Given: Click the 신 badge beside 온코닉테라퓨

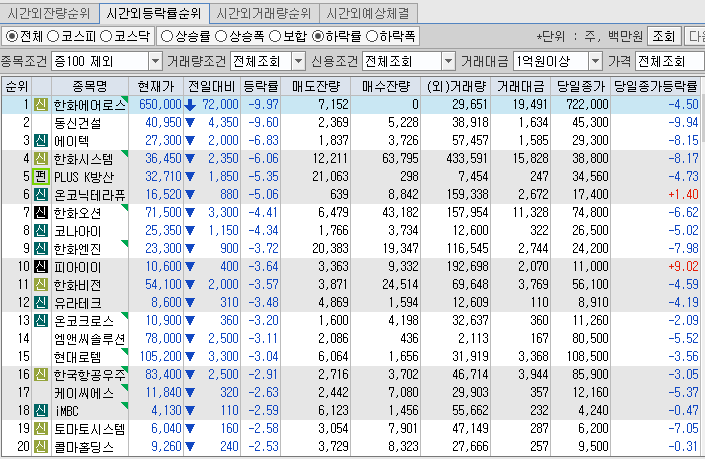Looking at the screenshot, I should [40, 195].
